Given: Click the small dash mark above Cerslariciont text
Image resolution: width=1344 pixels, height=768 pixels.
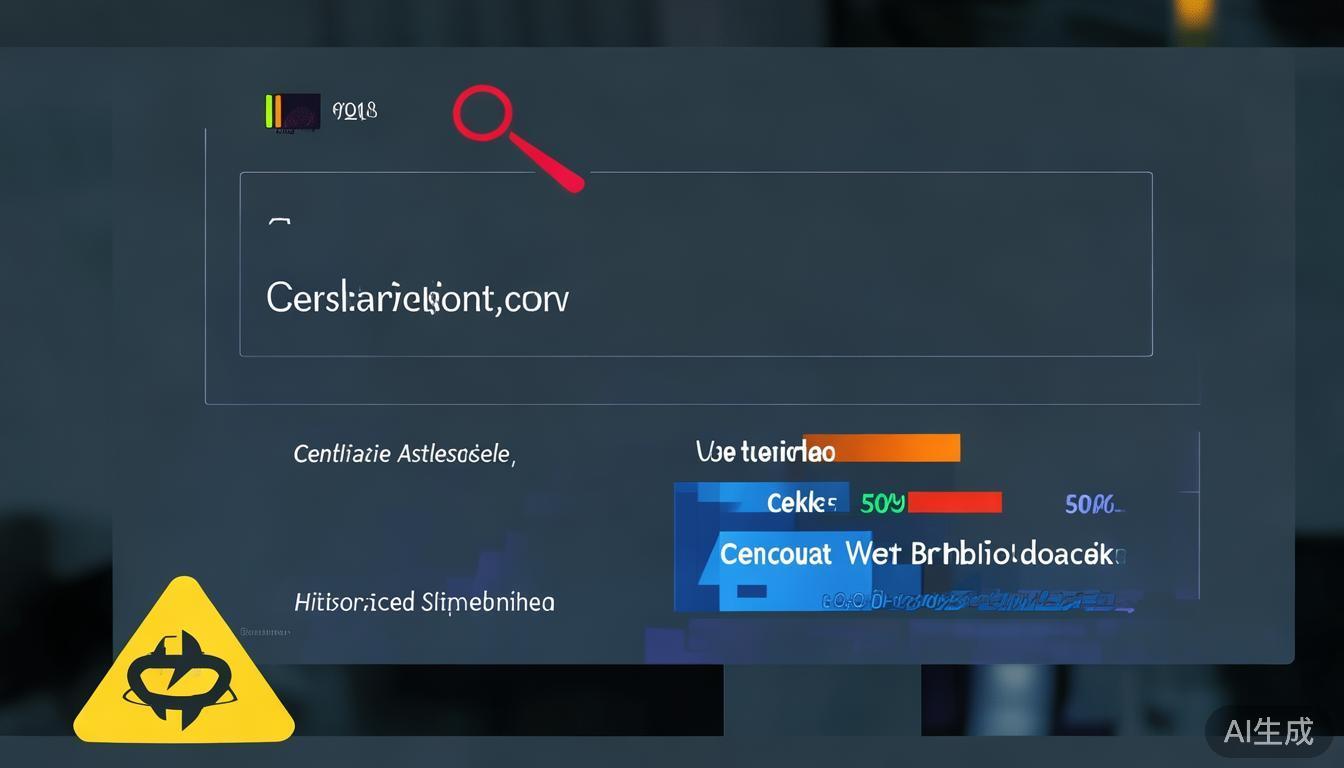Looking at the screenshot, I should point(280,222).
